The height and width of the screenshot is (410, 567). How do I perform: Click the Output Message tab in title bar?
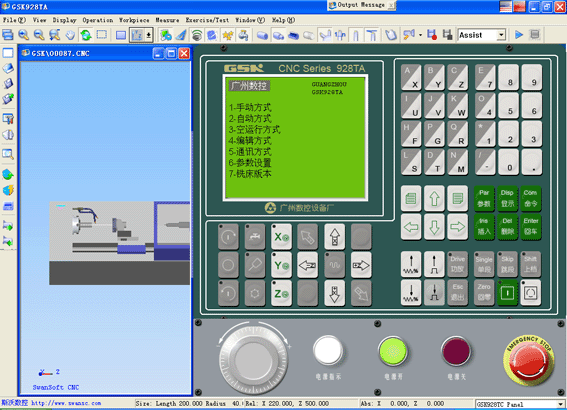[x=361, y=5]
